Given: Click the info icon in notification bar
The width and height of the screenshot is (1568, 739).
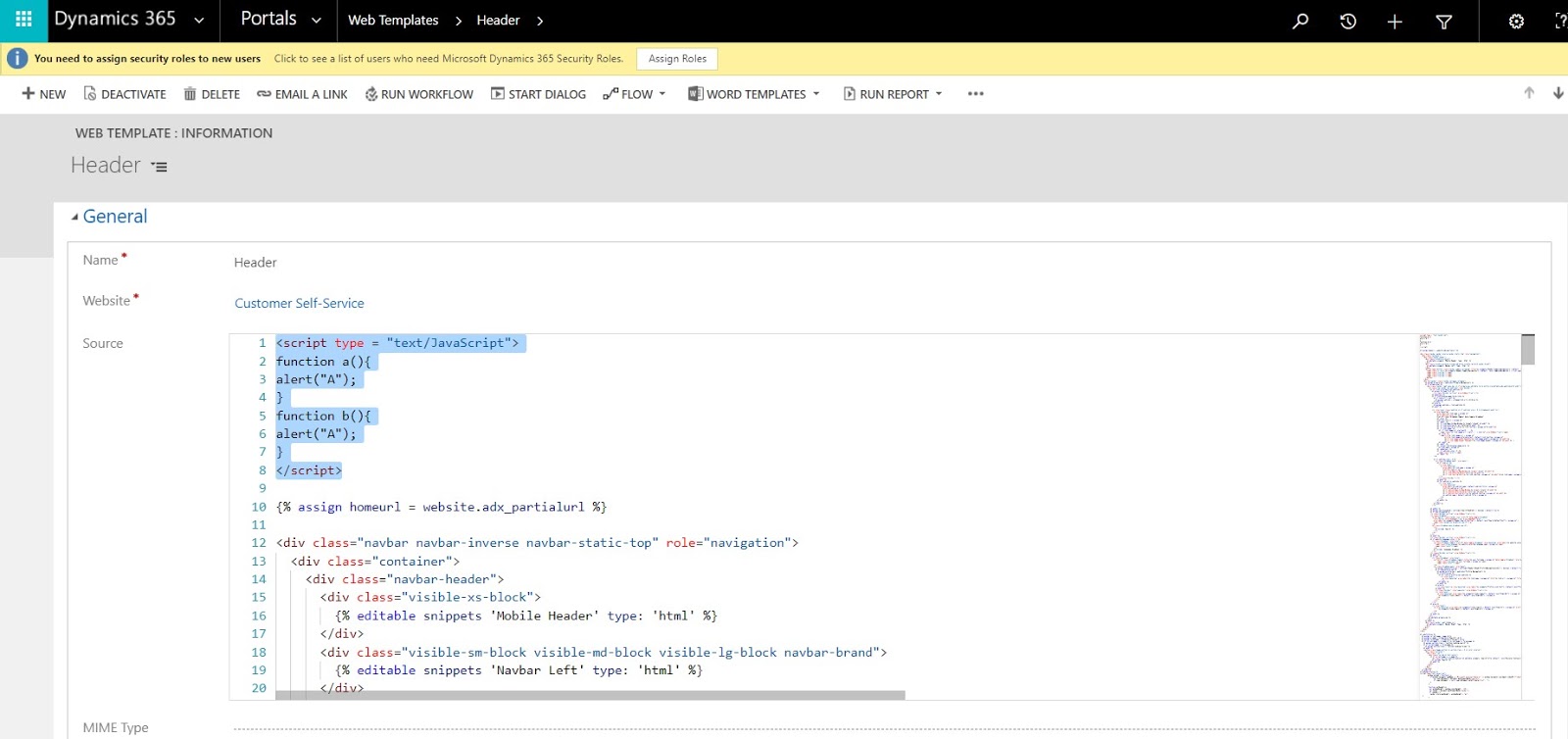Looking at the screenshot, I should pyautogui.click(x=18, y=59).
